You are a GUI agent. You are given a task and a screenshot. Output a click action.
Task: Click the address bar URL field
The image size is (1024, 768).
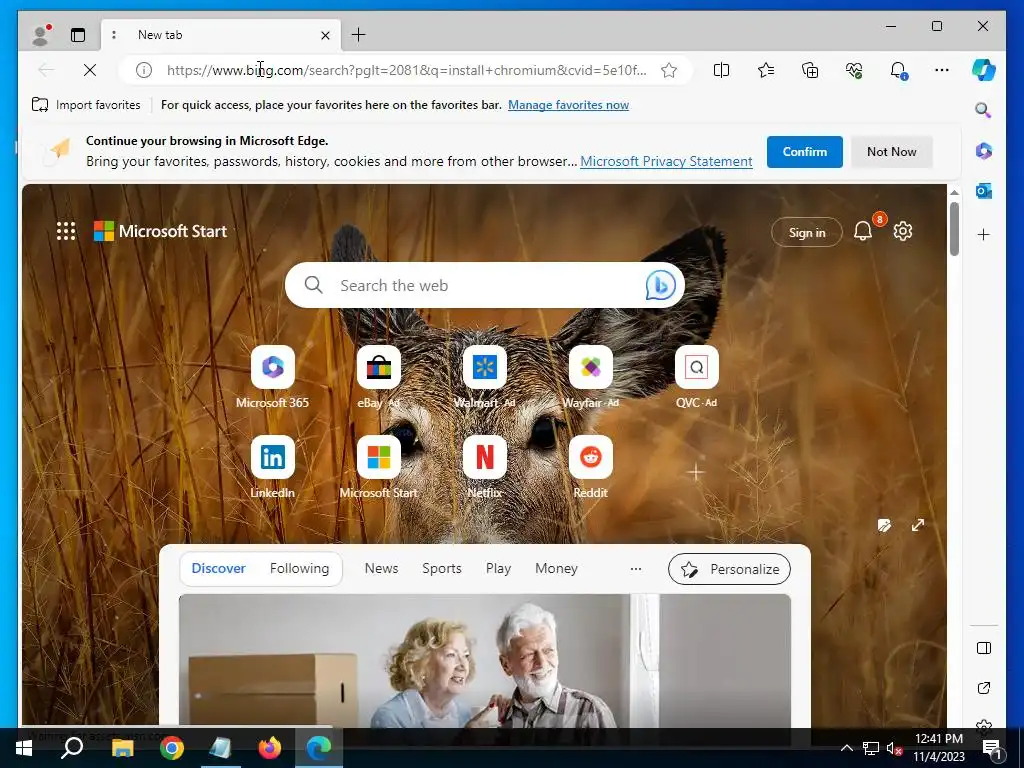click(406, 70)
